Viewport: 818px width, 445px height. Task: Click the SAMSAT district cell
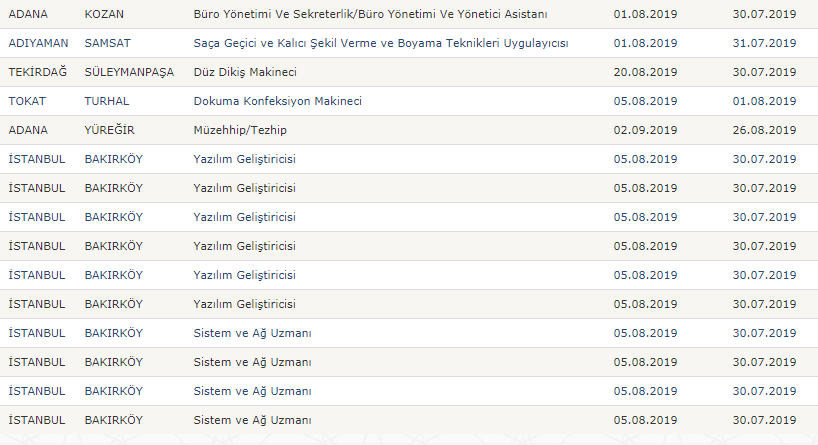106,43
